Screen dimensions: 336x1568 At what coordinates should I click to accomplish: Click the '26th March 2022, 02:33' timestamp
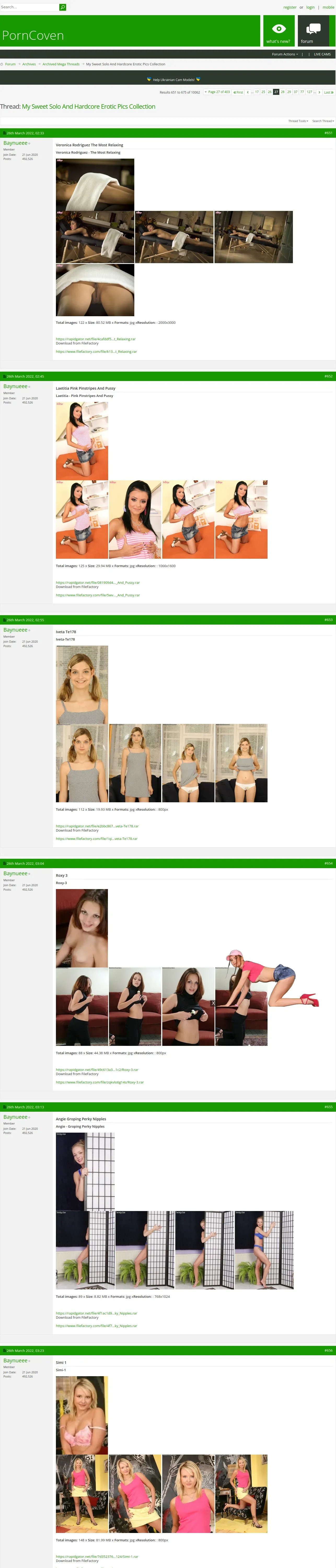[25, 133]
